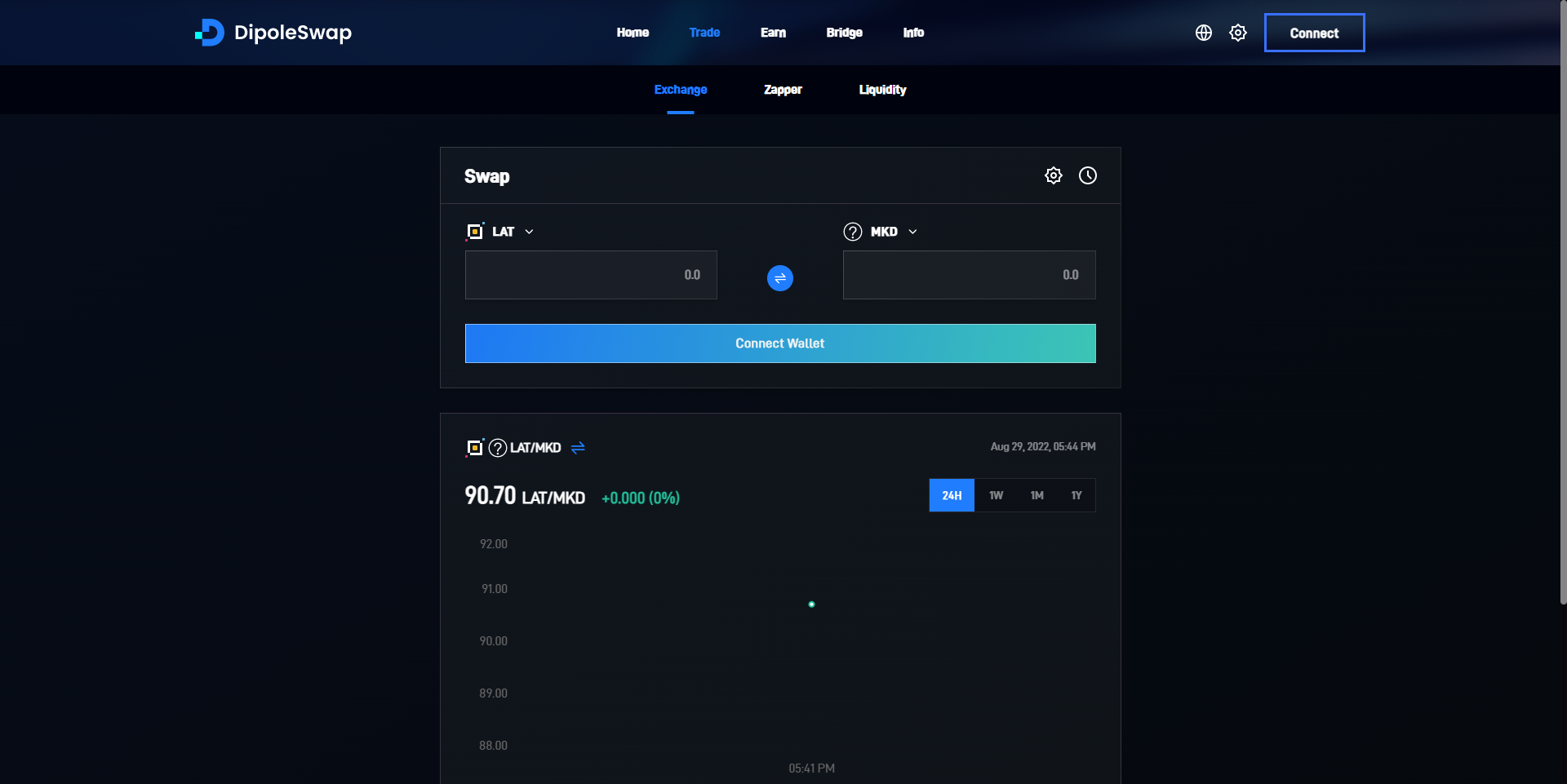Click the Swap panel title
1567x784 pixels.
point(487,176)
